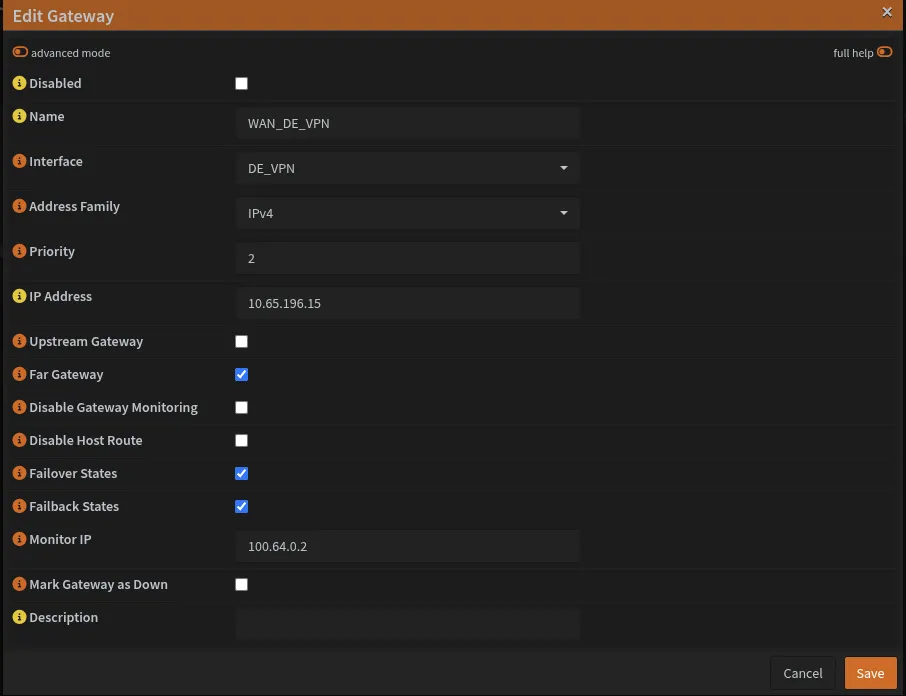Click the Far Gateway info icon
The width and height of the screenshot is (906, 696).
[x=19, y=374]
